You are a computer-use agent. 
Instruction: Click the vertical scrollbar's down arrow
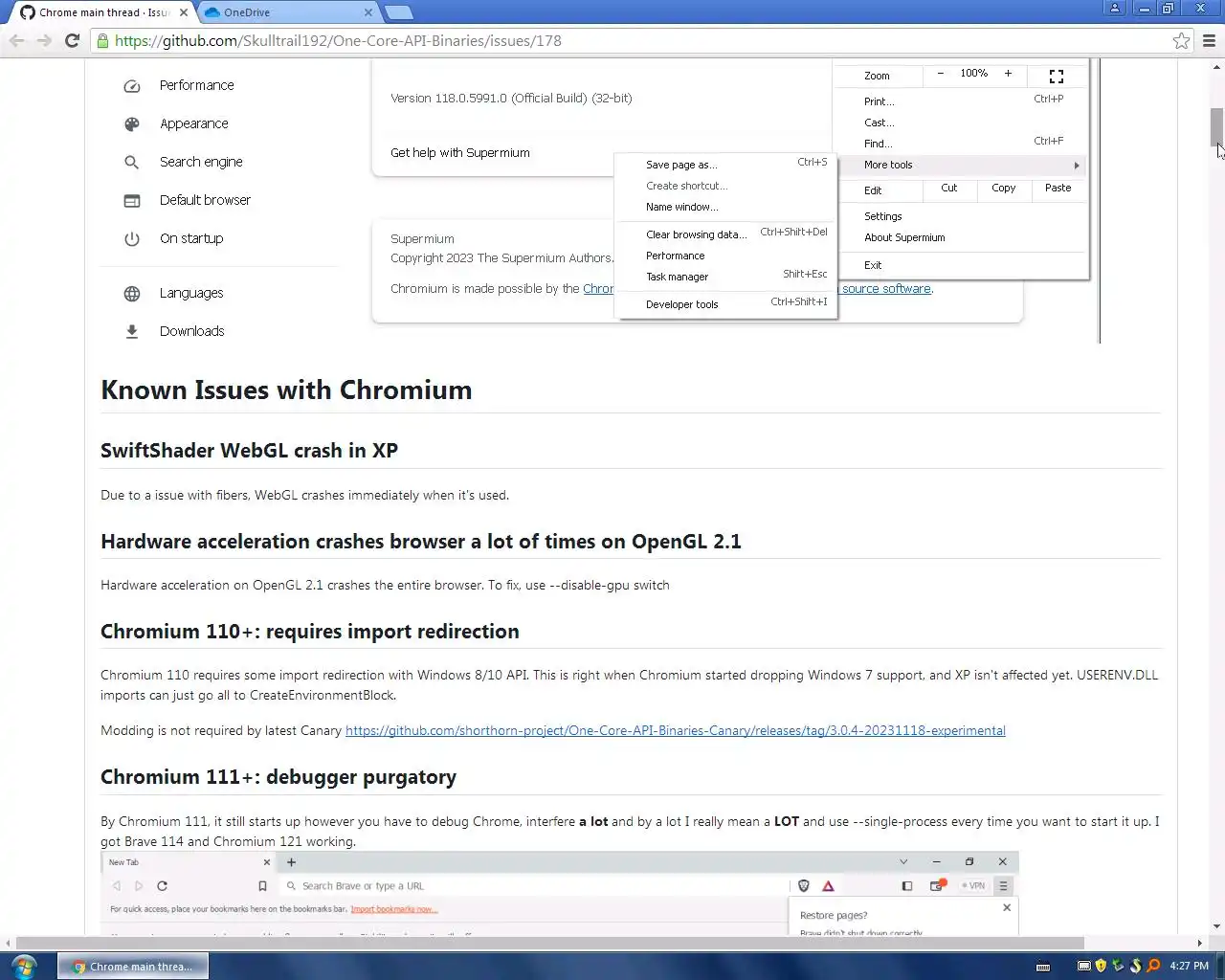pyautogui.click(x=1216, y=926)
